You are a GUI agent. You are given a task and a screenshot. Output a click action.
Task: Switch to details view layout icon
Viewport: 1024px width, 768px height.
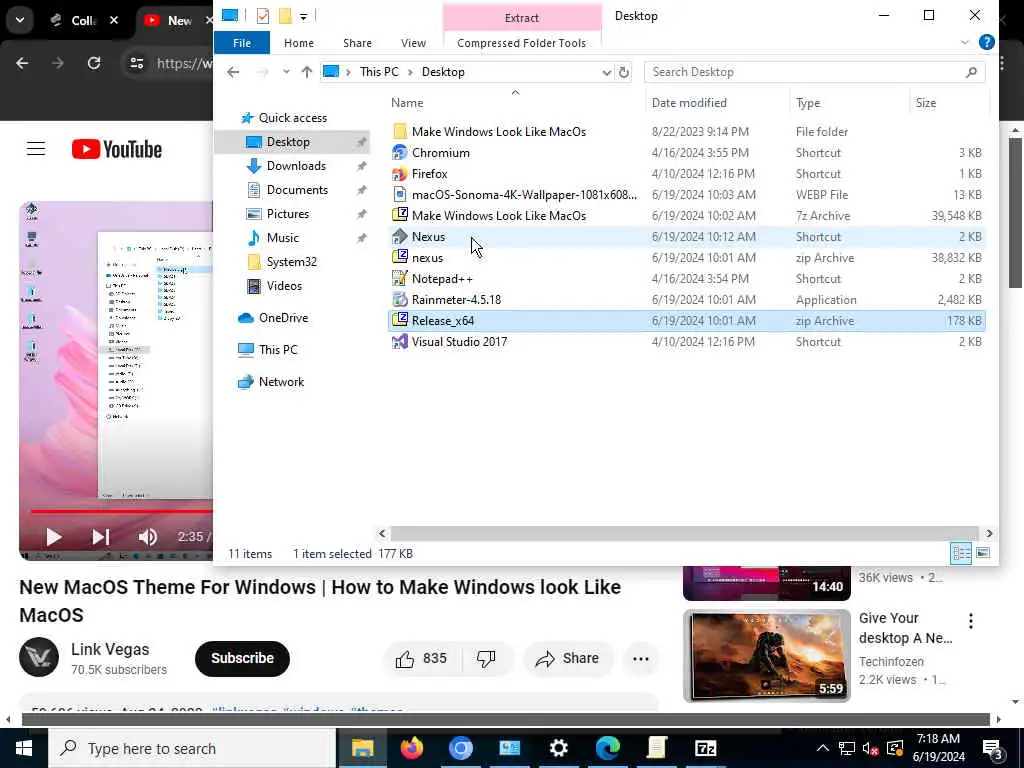pos(961,553)
